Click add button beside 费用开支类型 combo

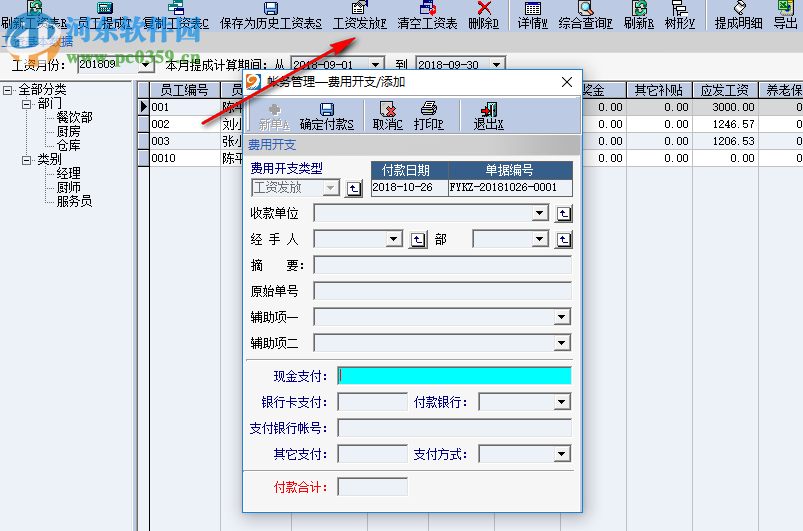(x=353, y=188)
